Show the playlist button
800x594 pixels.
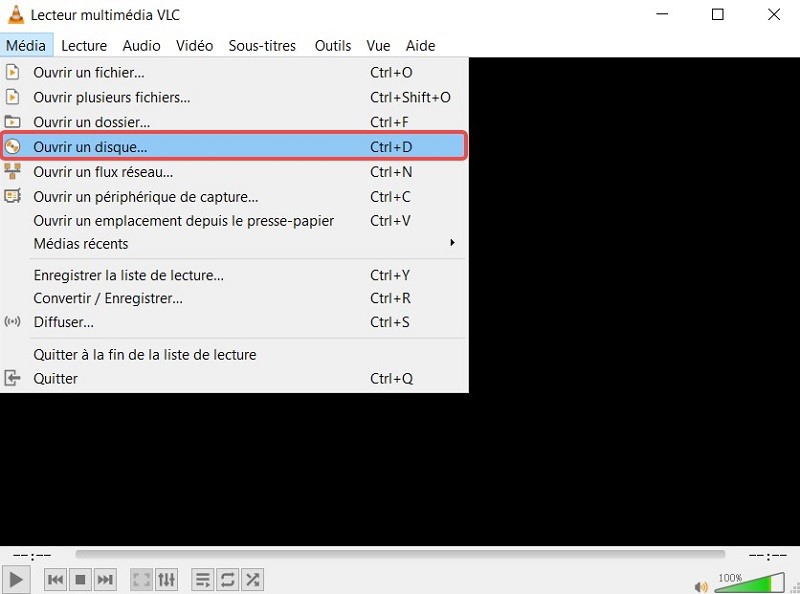click(203, 580)
